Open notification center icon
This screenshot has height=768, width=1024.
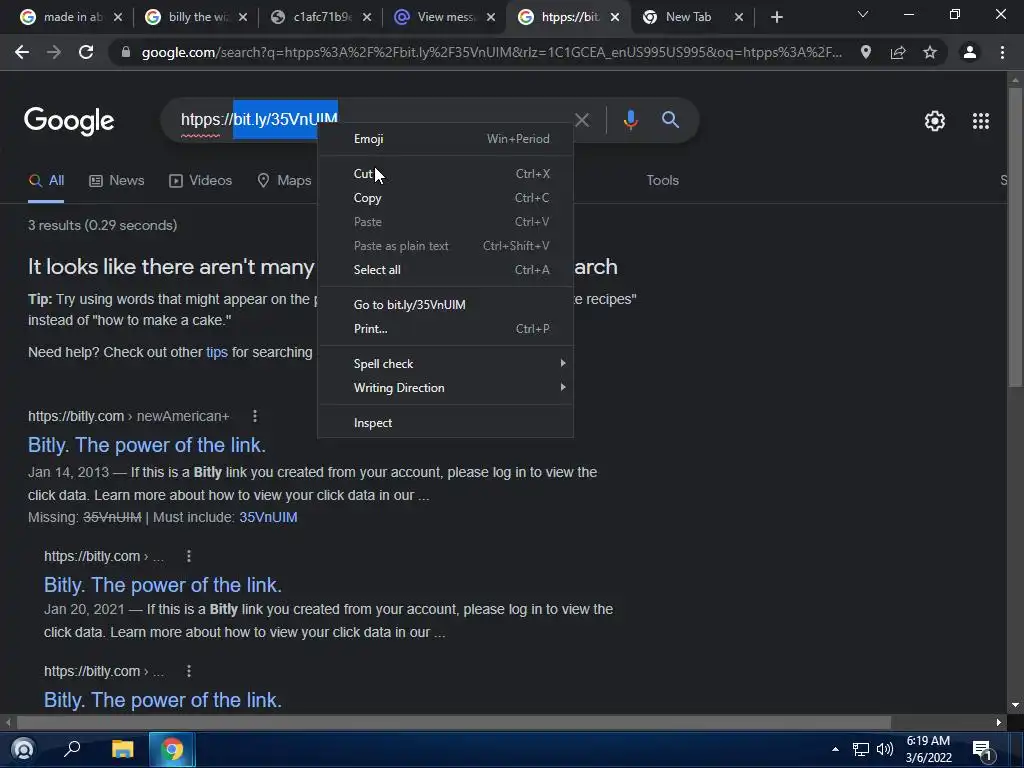pos(982,751)
